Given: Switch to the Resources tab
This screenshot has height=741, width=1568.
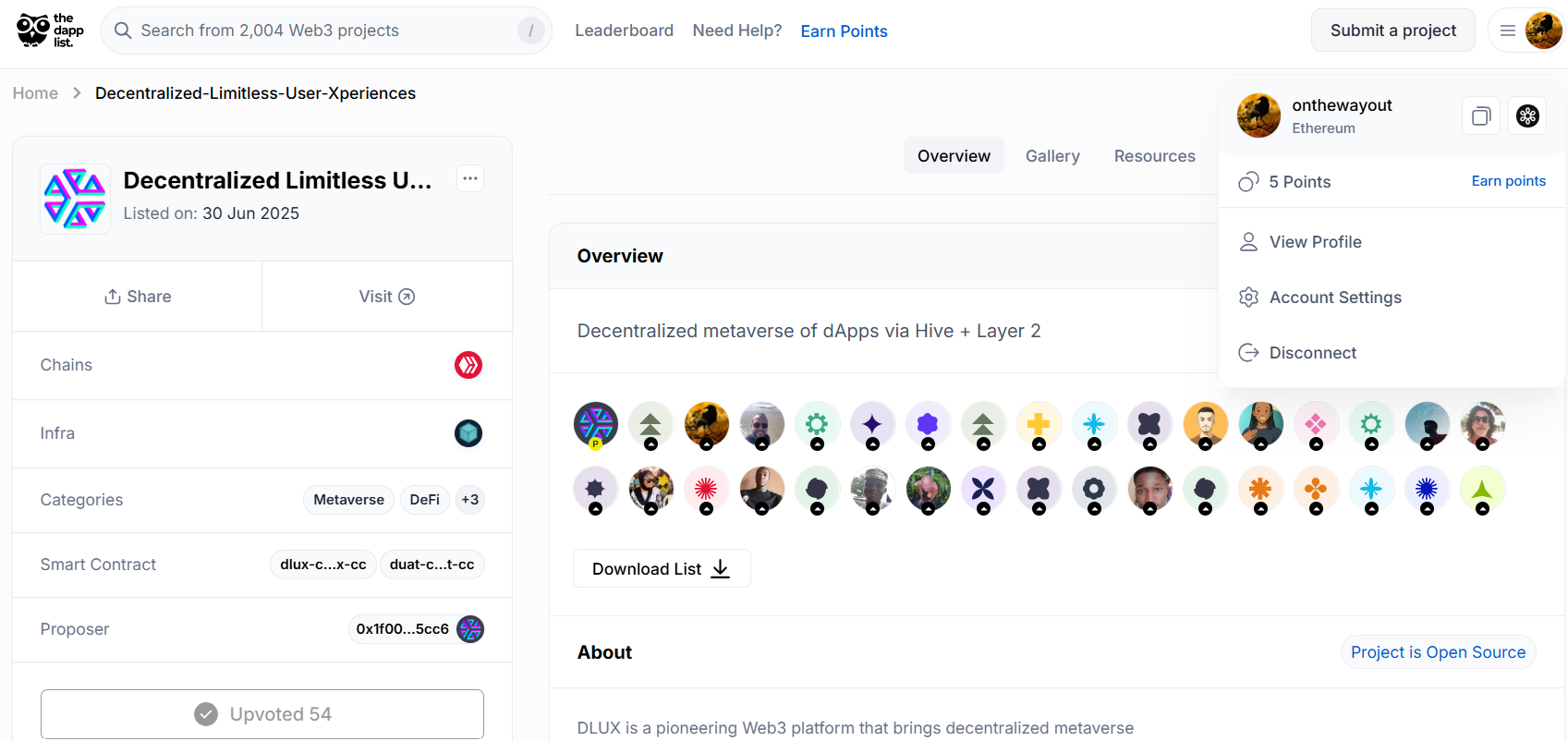Looking at the screenshot, I should 1154,156.
